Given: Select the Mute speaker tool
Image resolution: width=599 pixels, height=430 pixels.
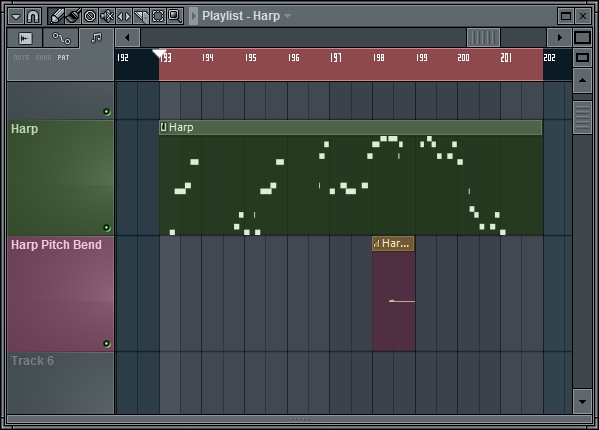Looking at the screenshot, I should 107,16.
